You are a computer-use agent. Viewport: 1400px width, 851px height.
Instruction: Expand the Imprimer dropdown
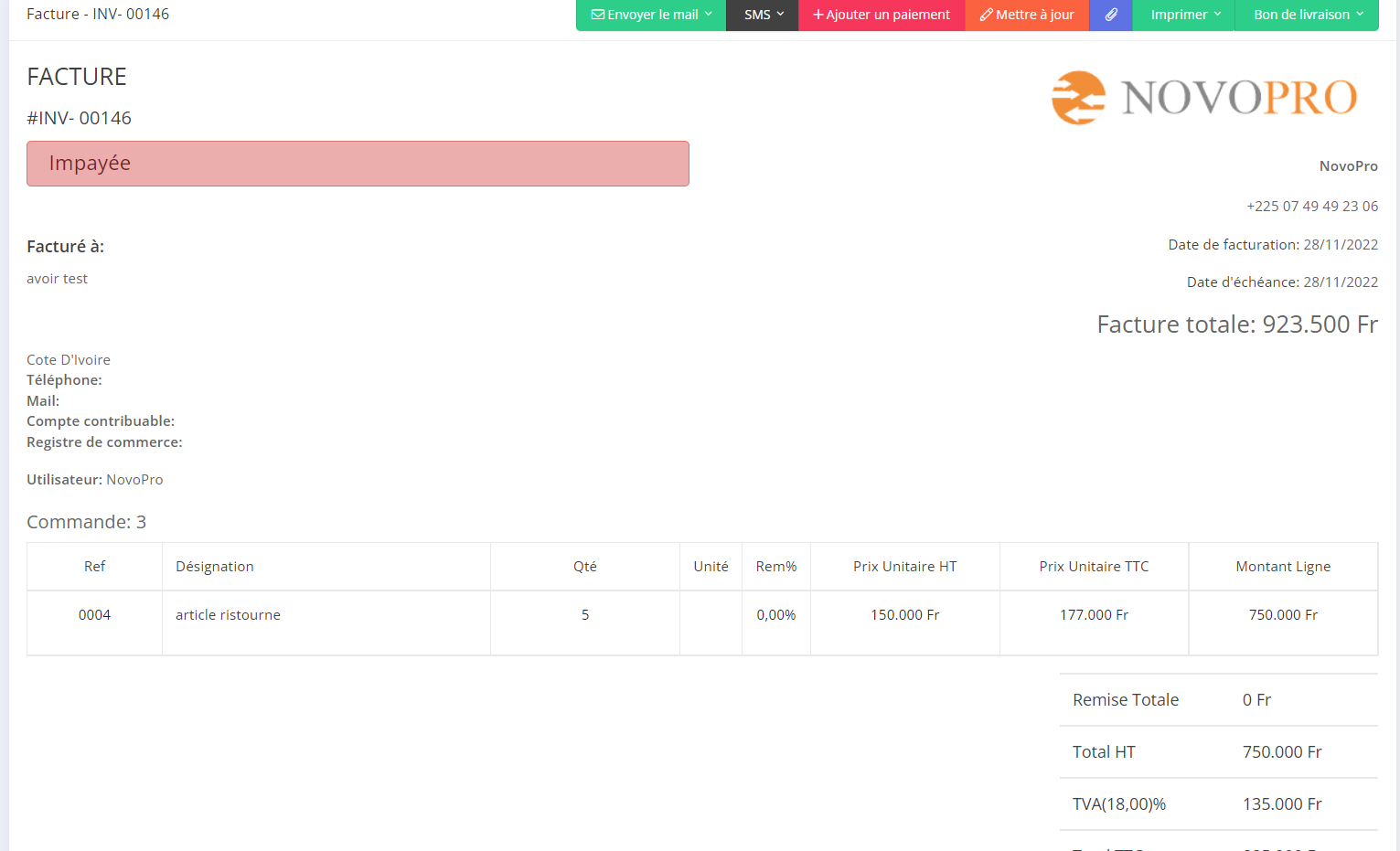(x=1184, y=15)
